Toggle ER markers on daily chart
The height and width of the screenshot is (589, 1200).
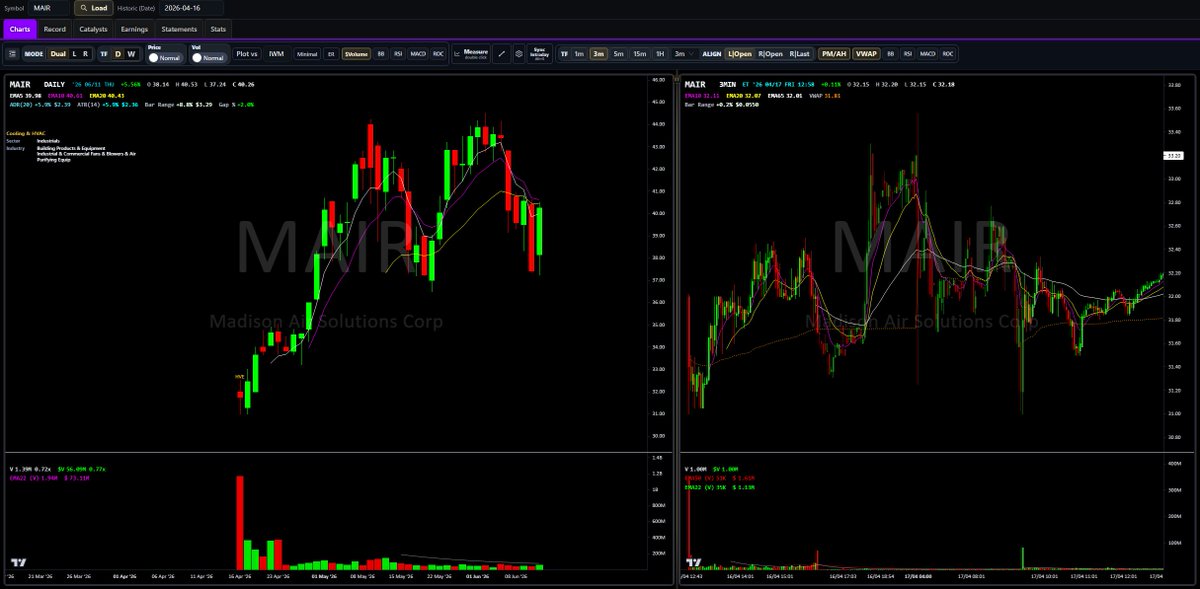click(331, 54)
